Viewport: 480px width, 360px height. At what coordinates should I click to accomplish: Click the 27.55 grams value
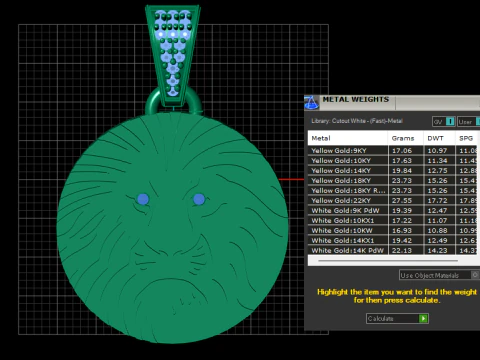(402, 201)
